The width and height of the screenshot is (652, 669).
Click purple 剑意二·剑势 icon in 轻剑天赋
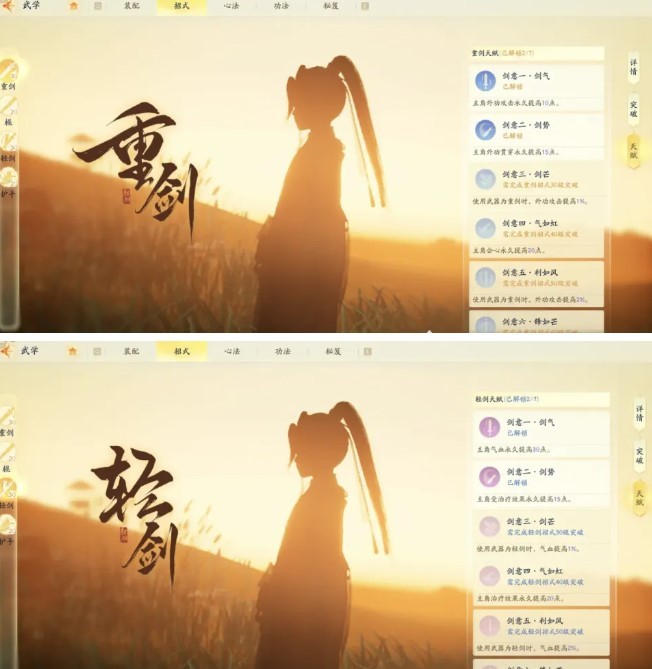coord(489,477)
